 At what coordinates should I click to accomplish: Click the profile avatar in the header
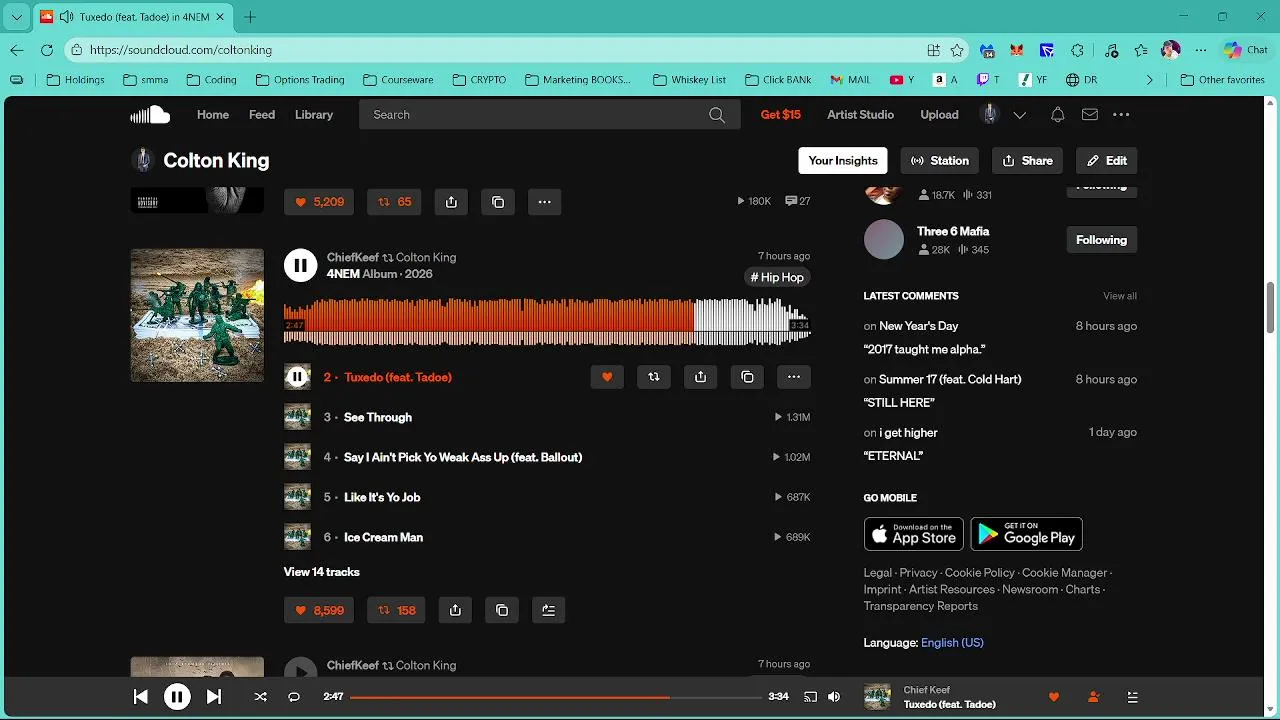[x=990, y=115]
